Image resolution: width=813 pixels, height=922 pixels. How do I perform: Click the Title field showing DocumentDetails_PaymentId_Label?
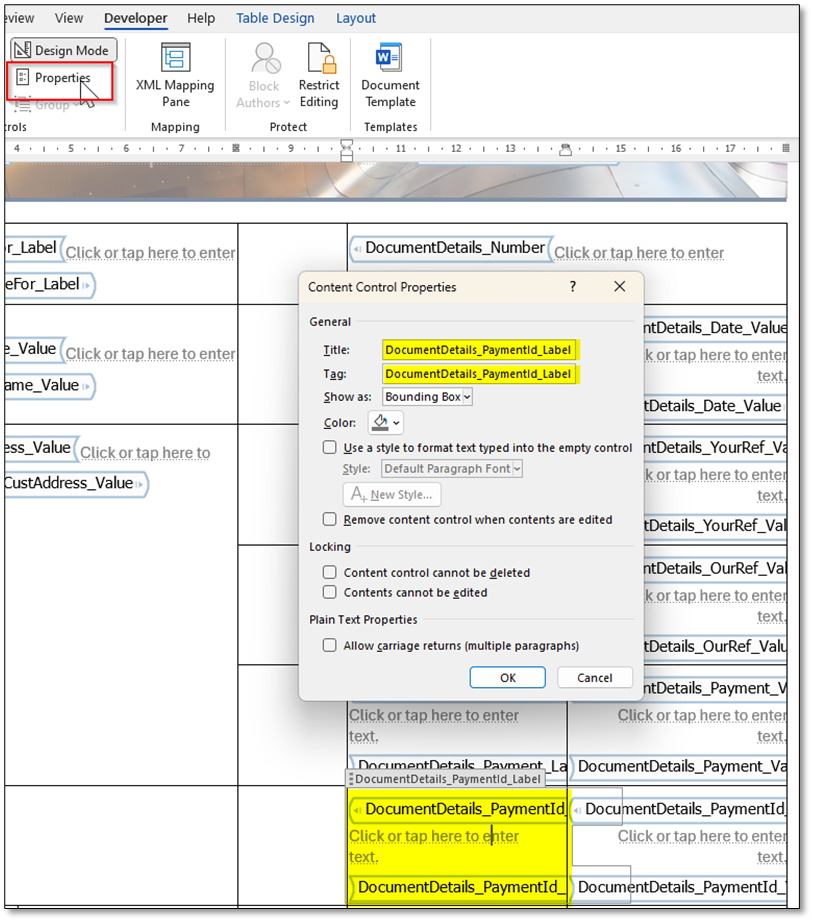pyautogui.click(x=480, y=349)
